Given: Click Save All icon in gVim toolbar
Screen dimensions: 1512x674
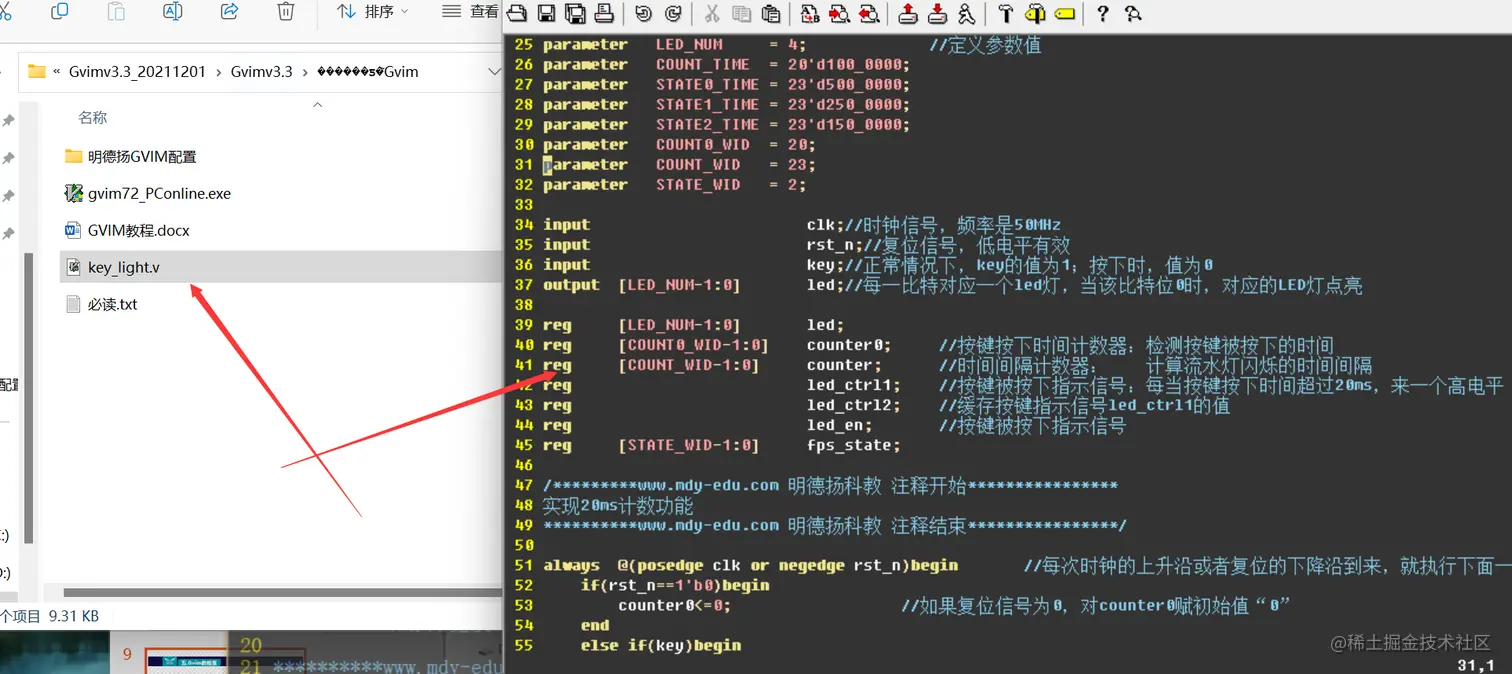Looking at the screenshot, I should [575, 13].
